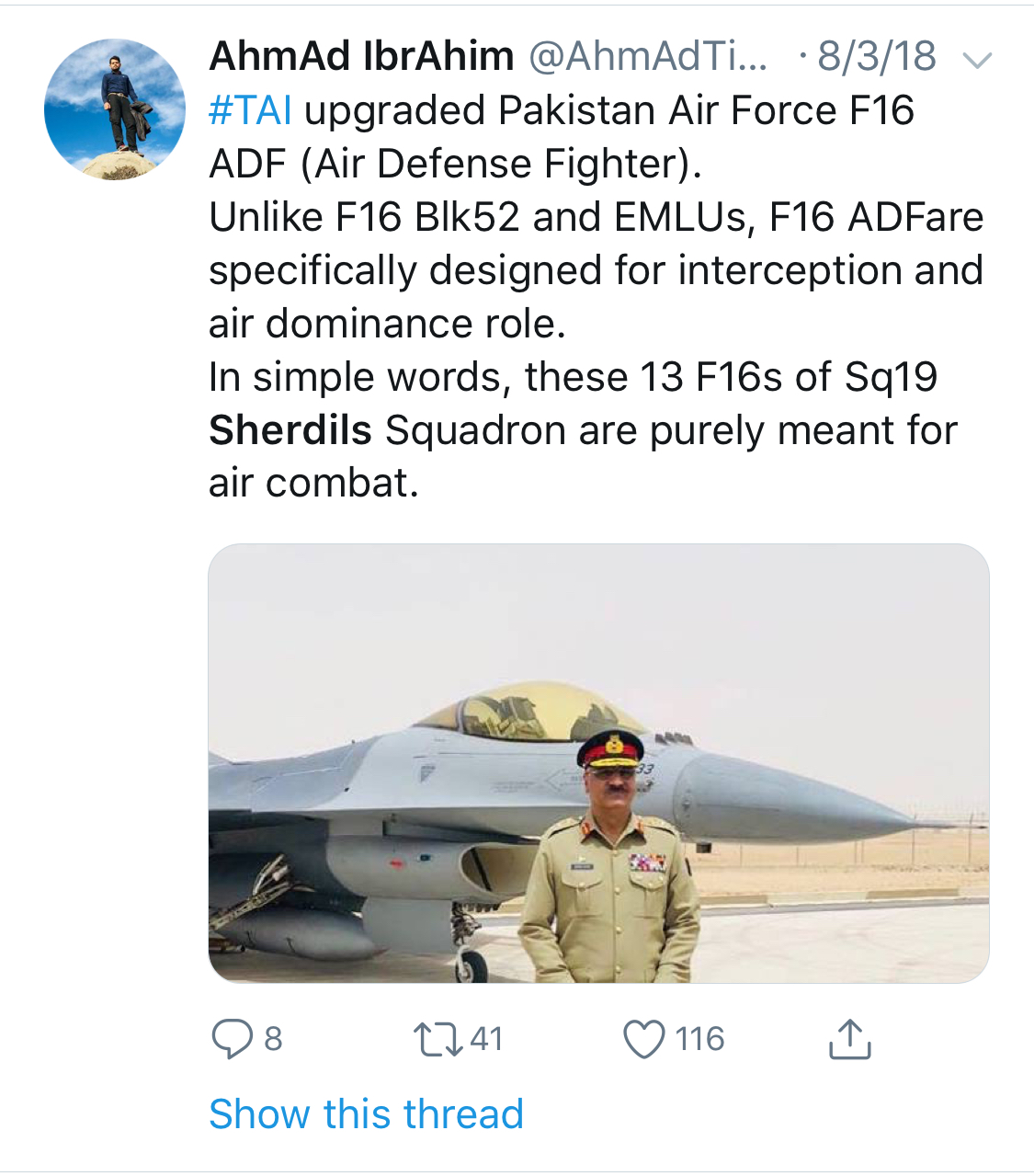
Task: Tap the share upload icon
Action: pyautogui.click(x=849, y=1039)
